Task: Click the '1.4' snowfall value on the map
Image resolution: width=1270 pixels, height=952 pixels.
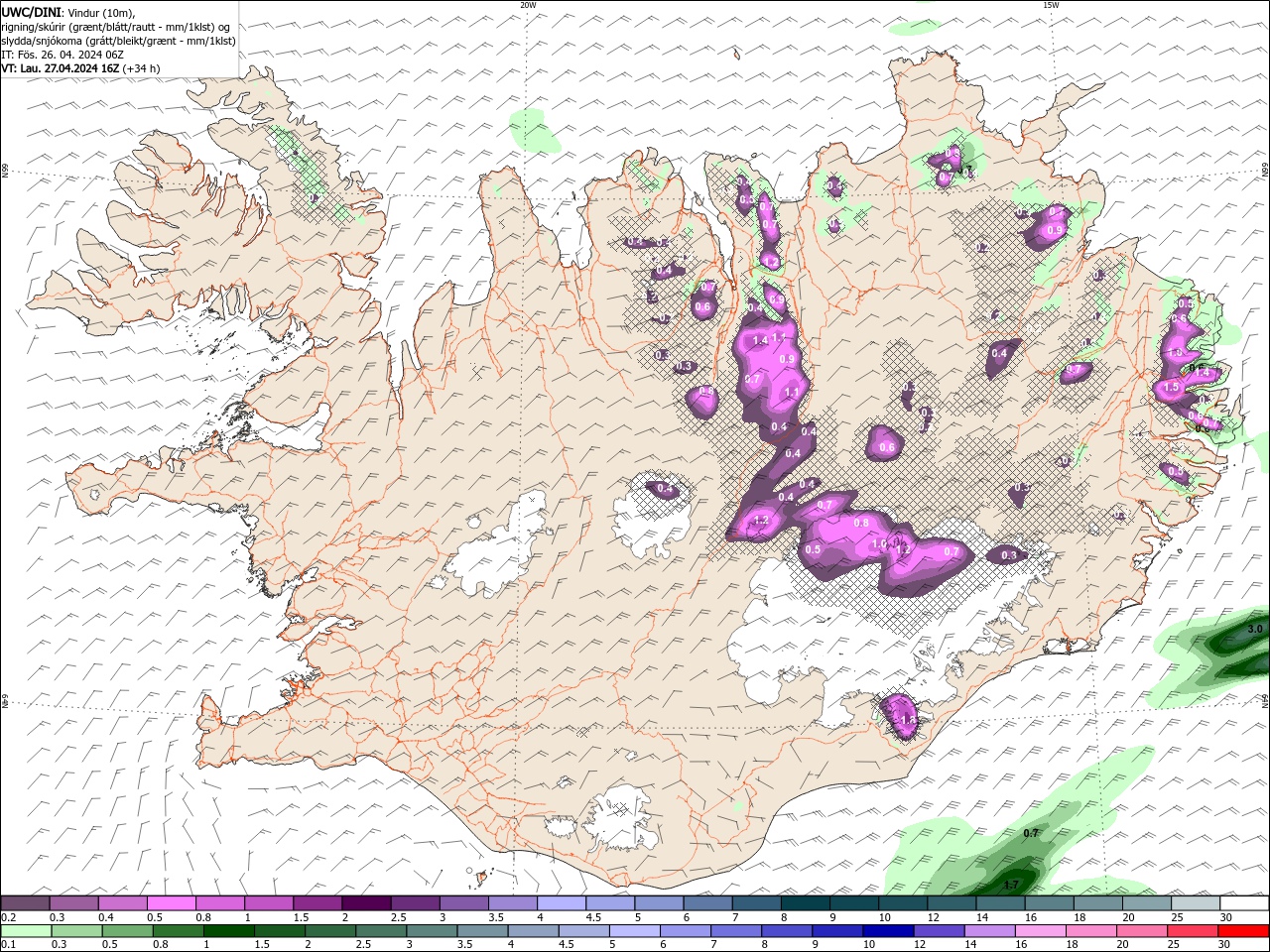Action: [x=761, y=340]
